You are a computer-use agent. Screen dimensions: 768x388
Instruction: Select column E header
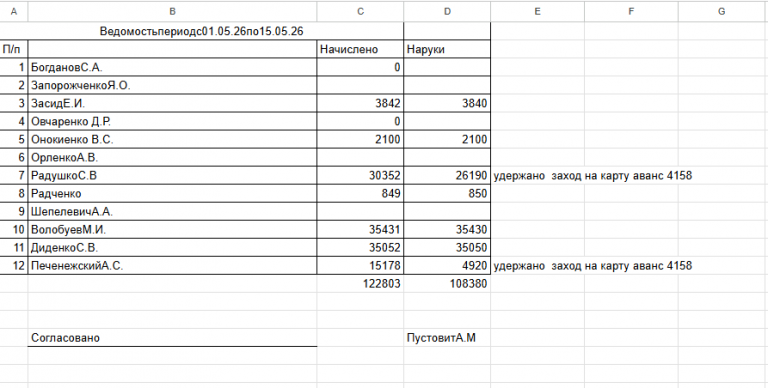tap(537, 11)
